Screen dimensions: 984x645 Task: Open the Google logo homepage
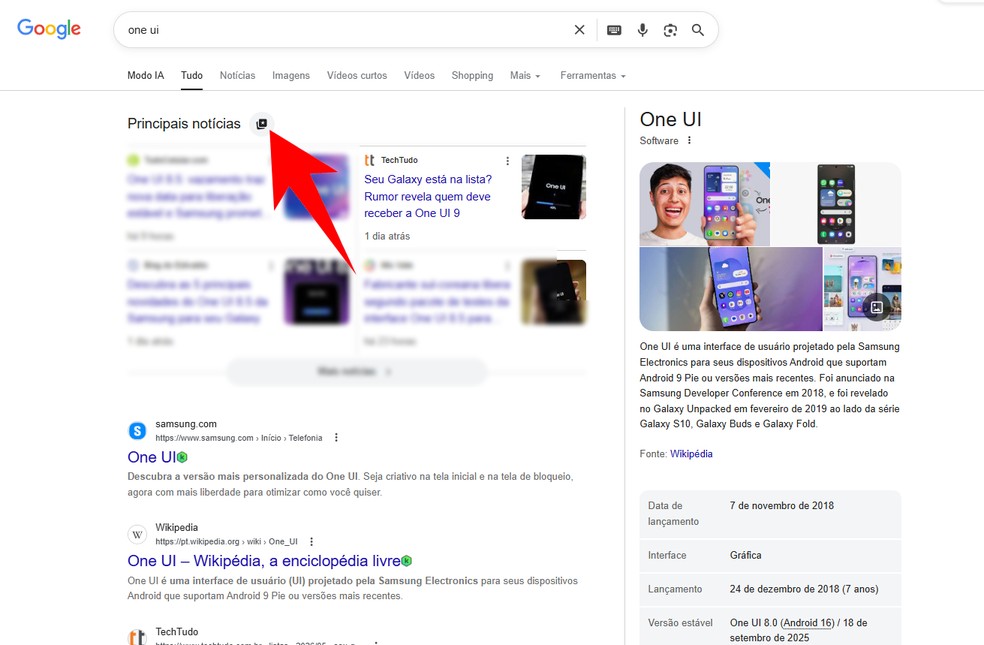(x=49, y=28)
